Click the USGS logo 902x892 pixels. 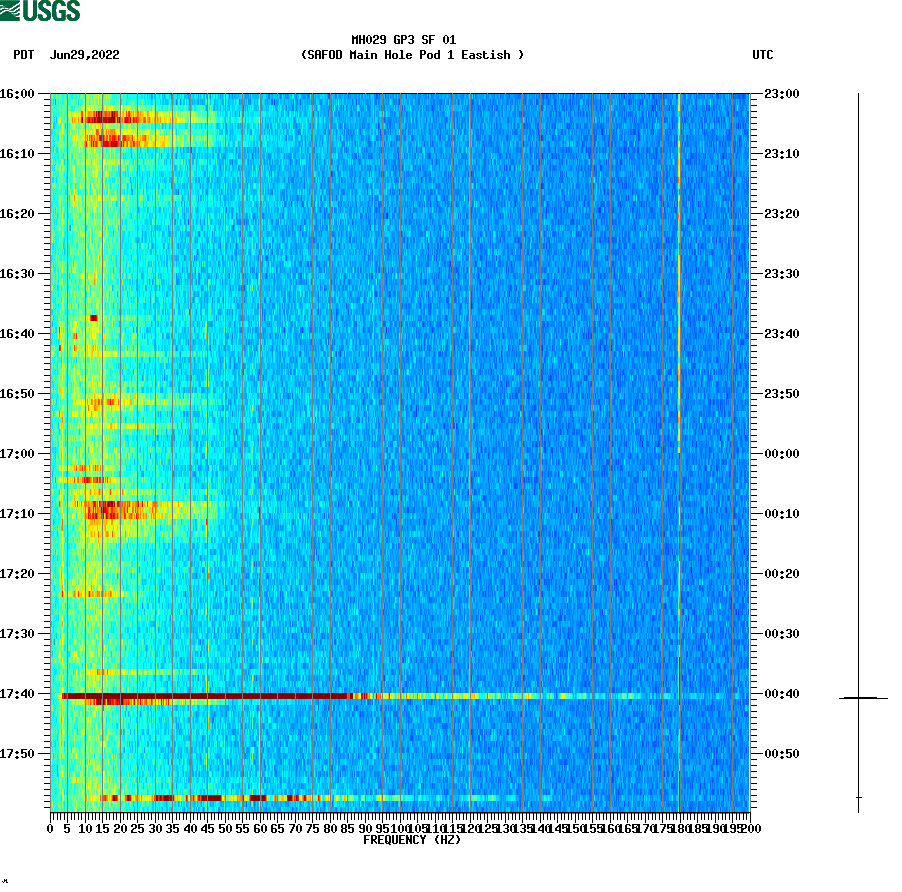[40, 12]
